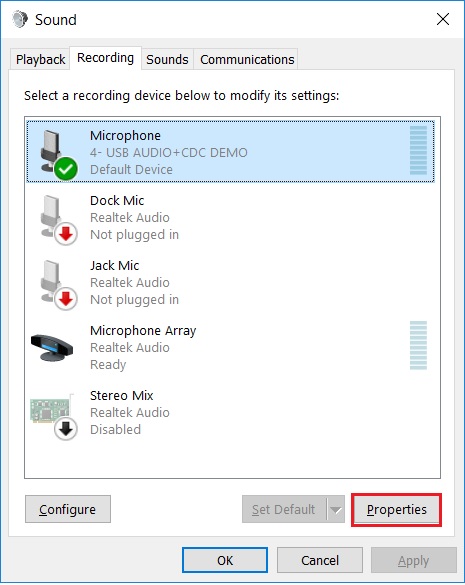Click the Microphone level meter bars
465x585 pixels.
[418, 150]
